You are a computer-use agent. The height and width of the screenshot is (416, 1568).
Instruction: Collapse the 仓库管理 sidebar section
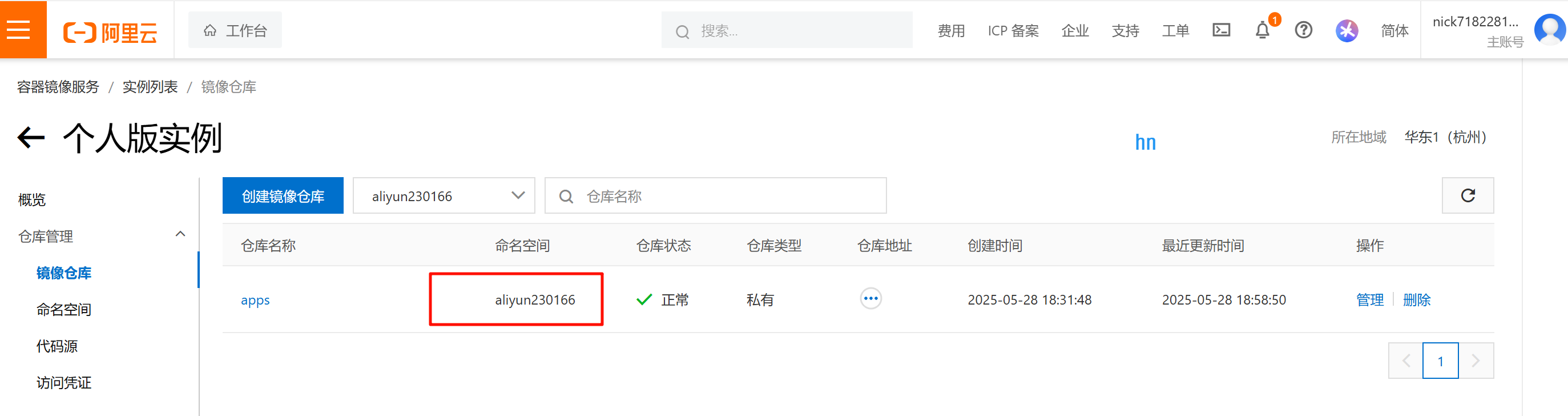click(180, 234)
